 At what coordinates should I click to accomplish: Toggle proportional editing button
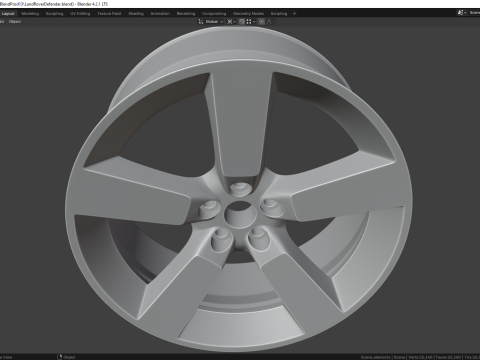262,22
